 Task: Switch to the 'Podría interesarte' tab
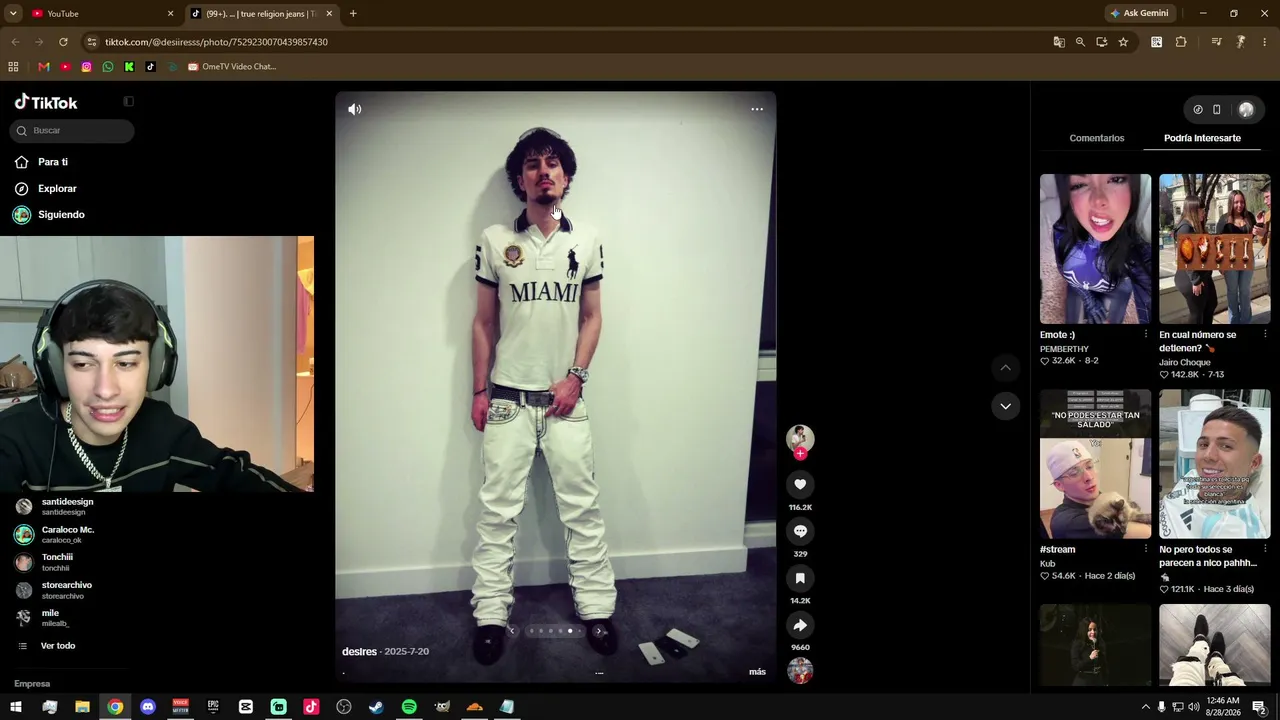pos(1202,138)
